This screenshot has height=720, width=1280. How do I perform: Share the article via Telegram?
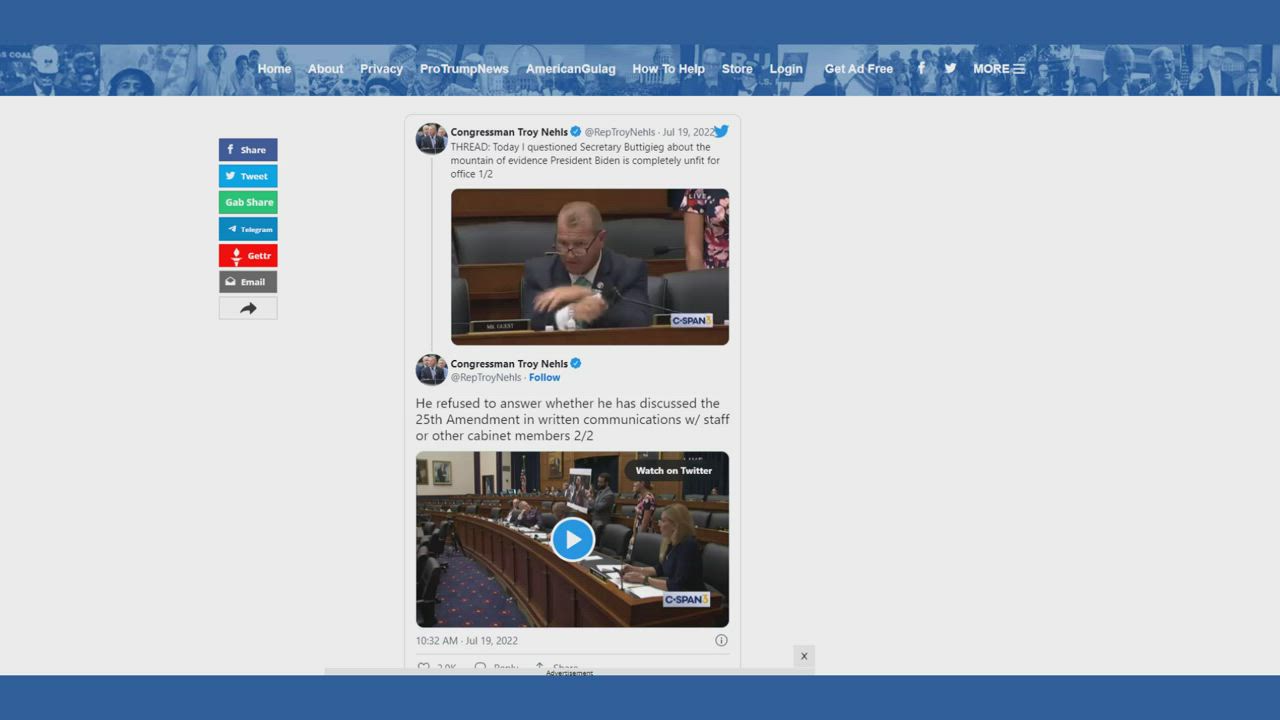(248, 229)
